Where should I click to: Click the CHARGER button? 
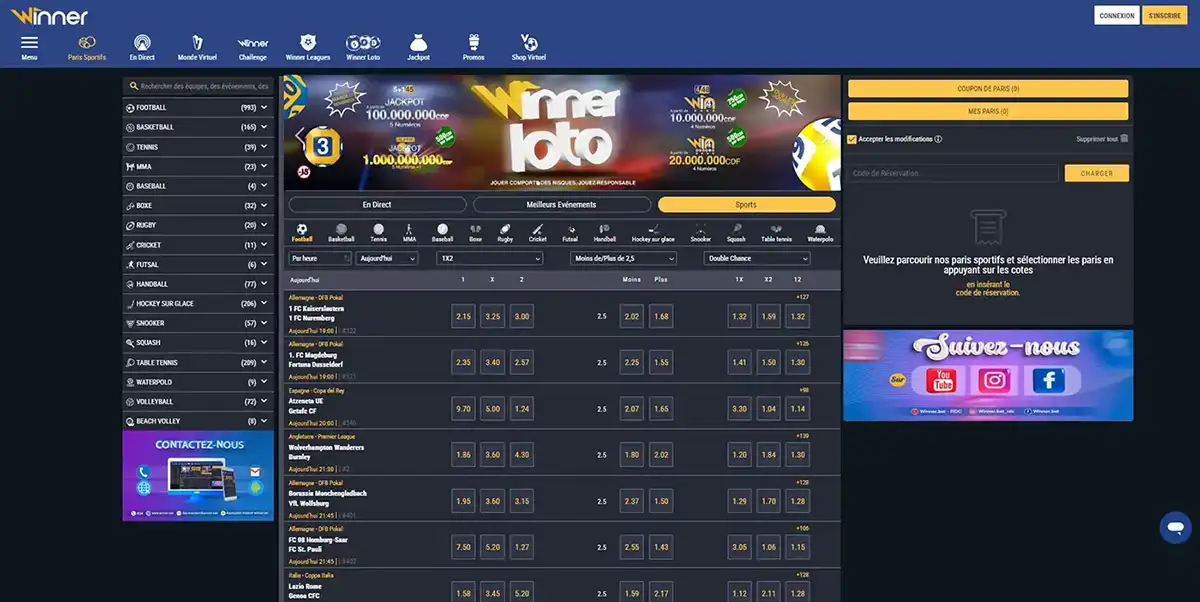[x=1097, y=173]
